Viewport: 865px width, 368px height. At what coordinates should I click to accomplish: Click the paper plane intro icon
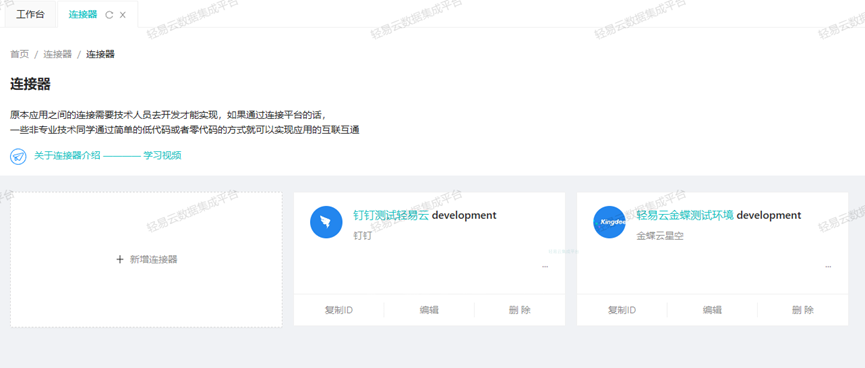click(18, 156)
